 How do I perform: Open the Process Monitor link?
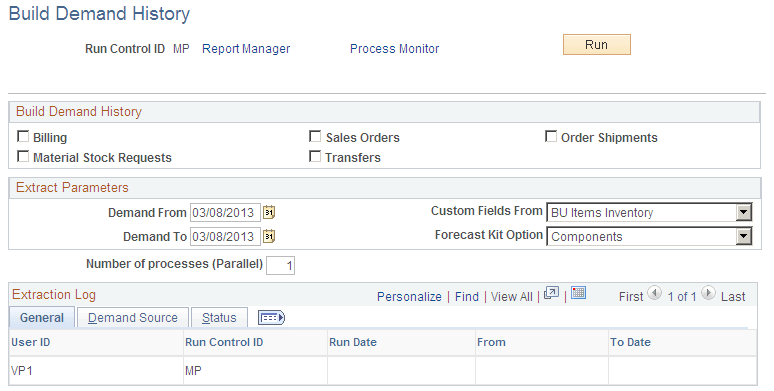coord(394,49)
